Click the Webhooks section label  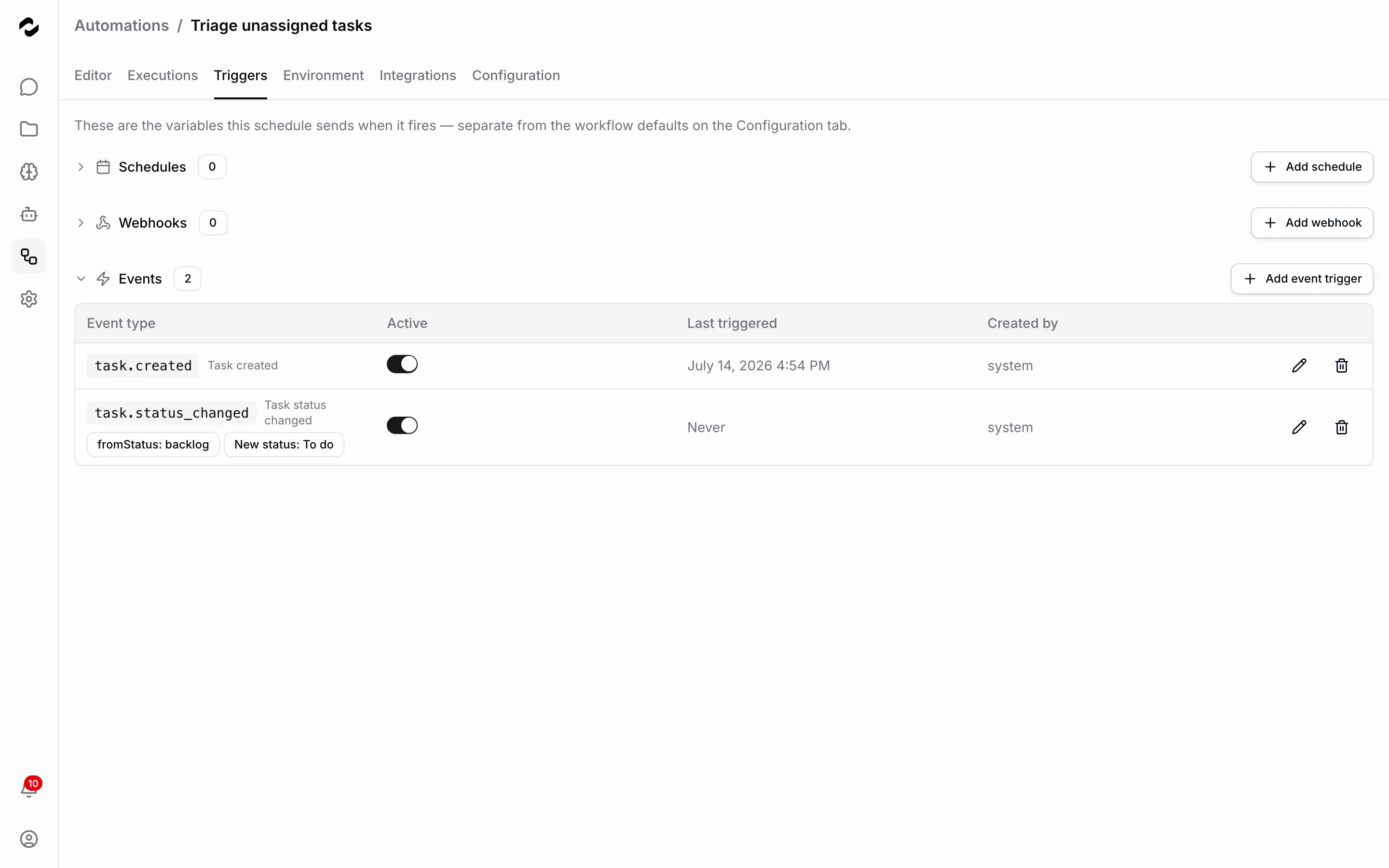pyautogui.click(x=153, y=223)
